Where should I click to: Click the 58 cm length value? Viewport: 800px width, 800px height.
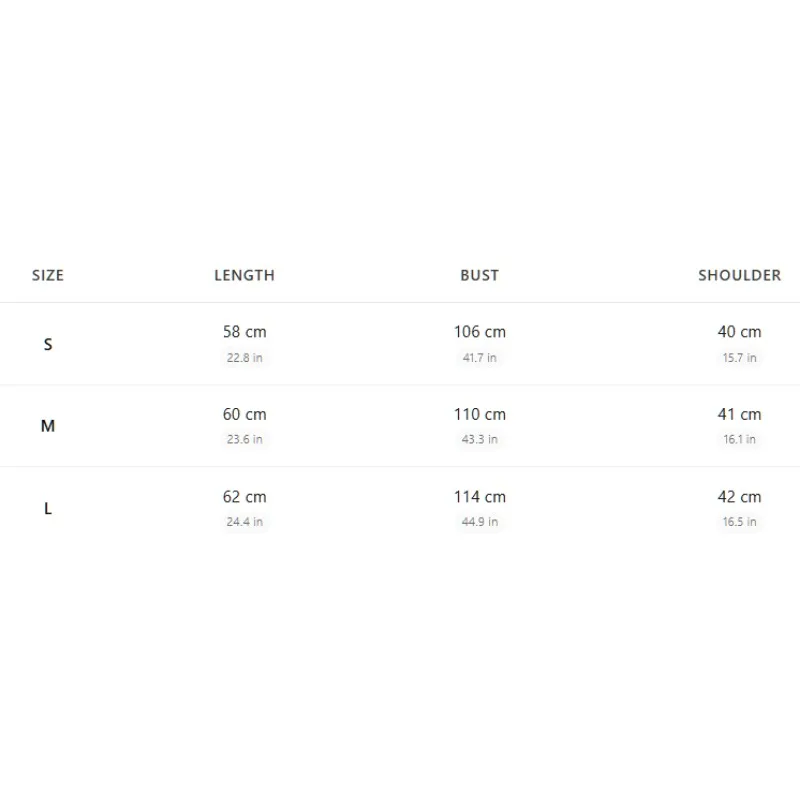pos(244,332)
